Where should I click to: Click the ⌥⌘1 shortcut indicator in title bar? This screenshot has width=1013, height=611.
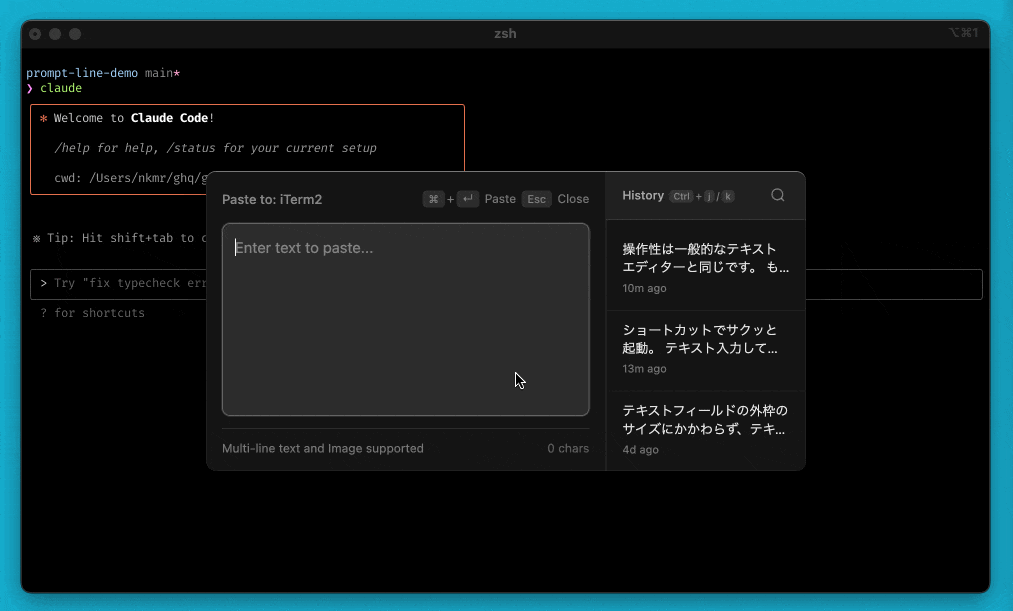pyautogui.click(x=963, y=32)
